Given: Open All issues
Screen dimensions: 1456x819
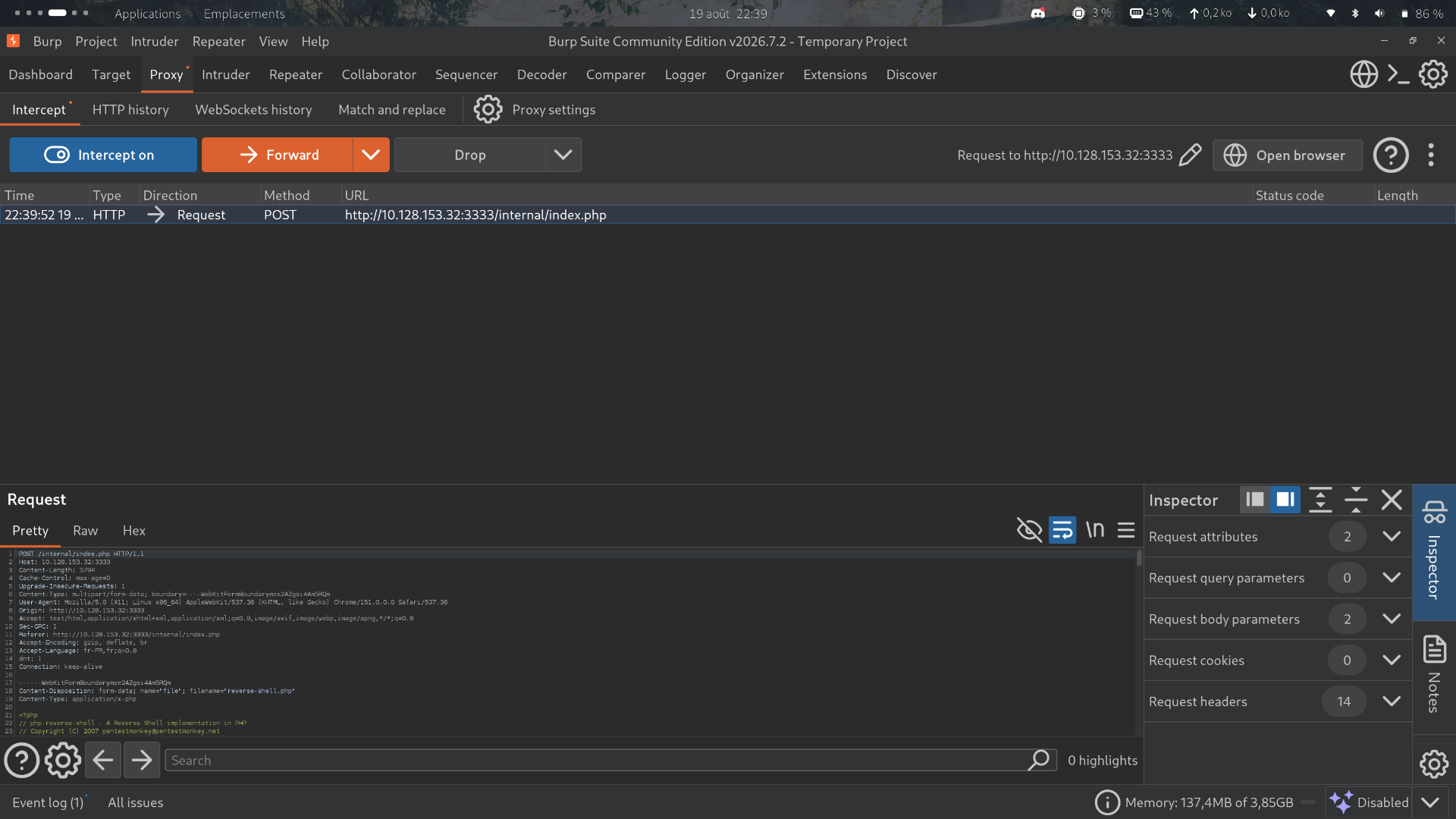Looking at the screenshot, I should point(136,802).
